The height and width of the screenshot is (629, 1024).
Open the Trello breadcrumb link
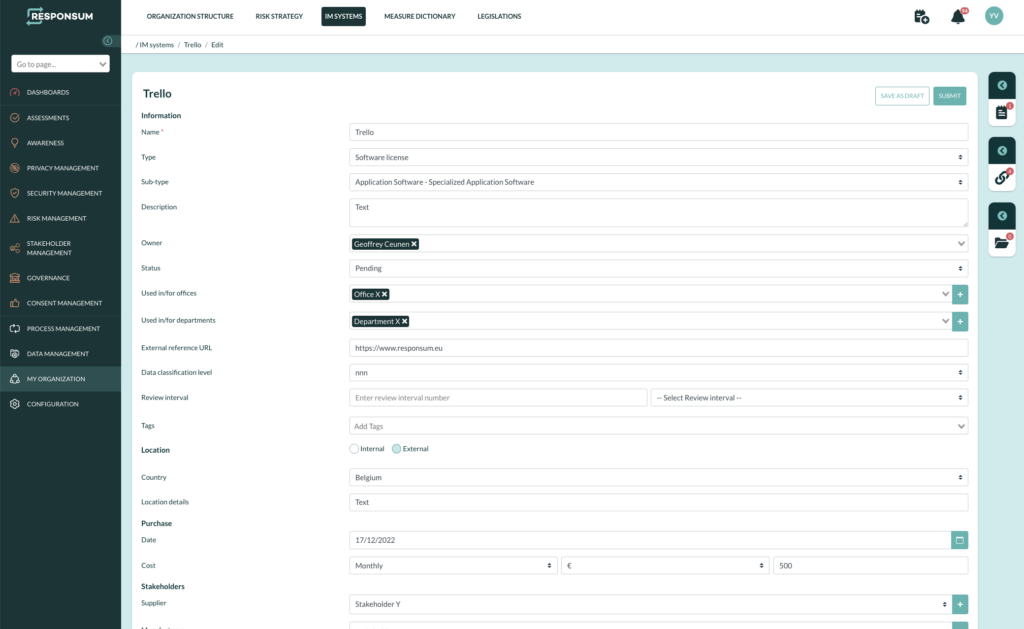click(x=193, y=45)
